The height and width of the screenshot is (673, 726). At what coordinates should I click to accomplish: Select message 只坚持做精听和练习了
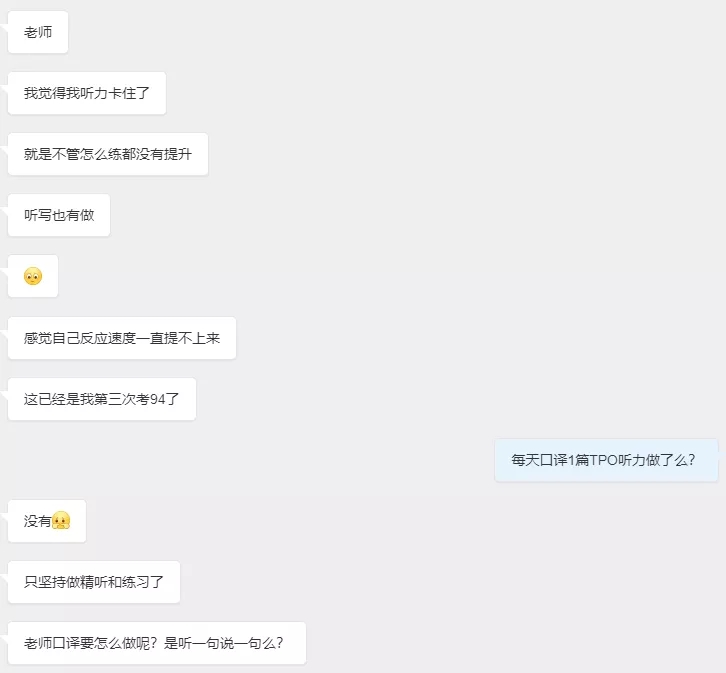94,582
